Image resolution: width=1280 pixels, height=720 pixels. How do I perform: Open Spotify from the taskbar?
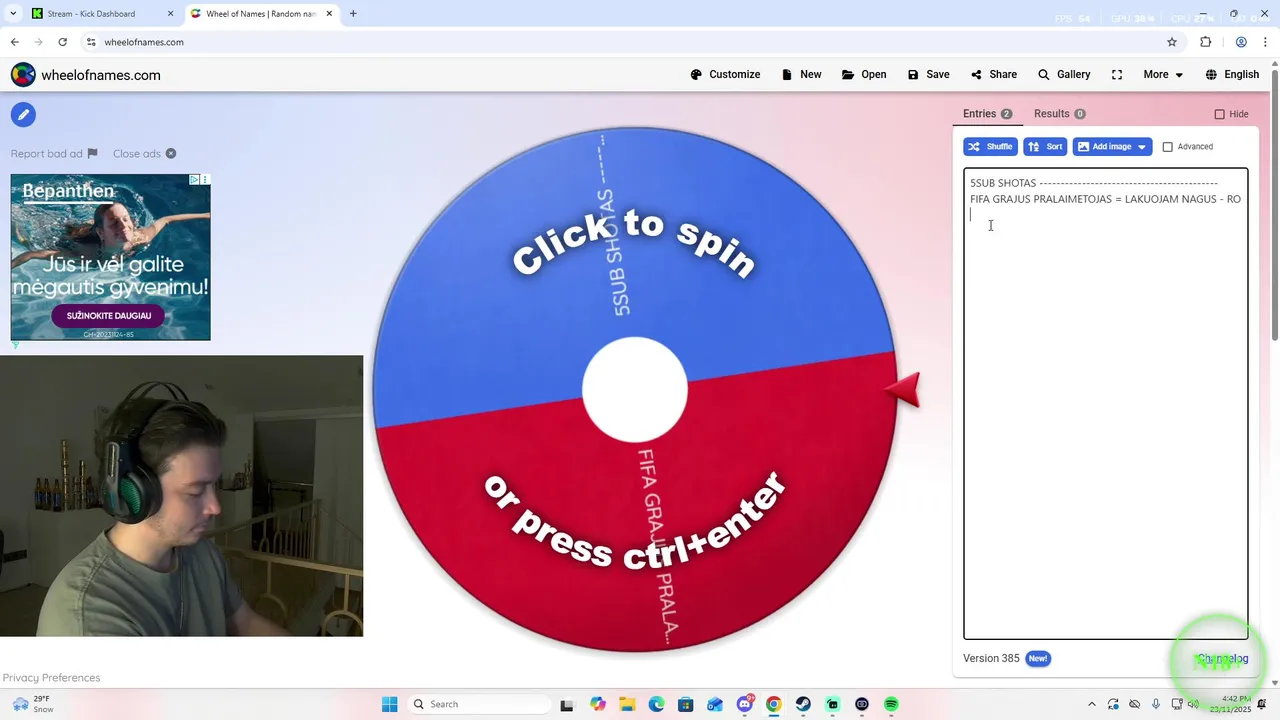tap(891, 704)
